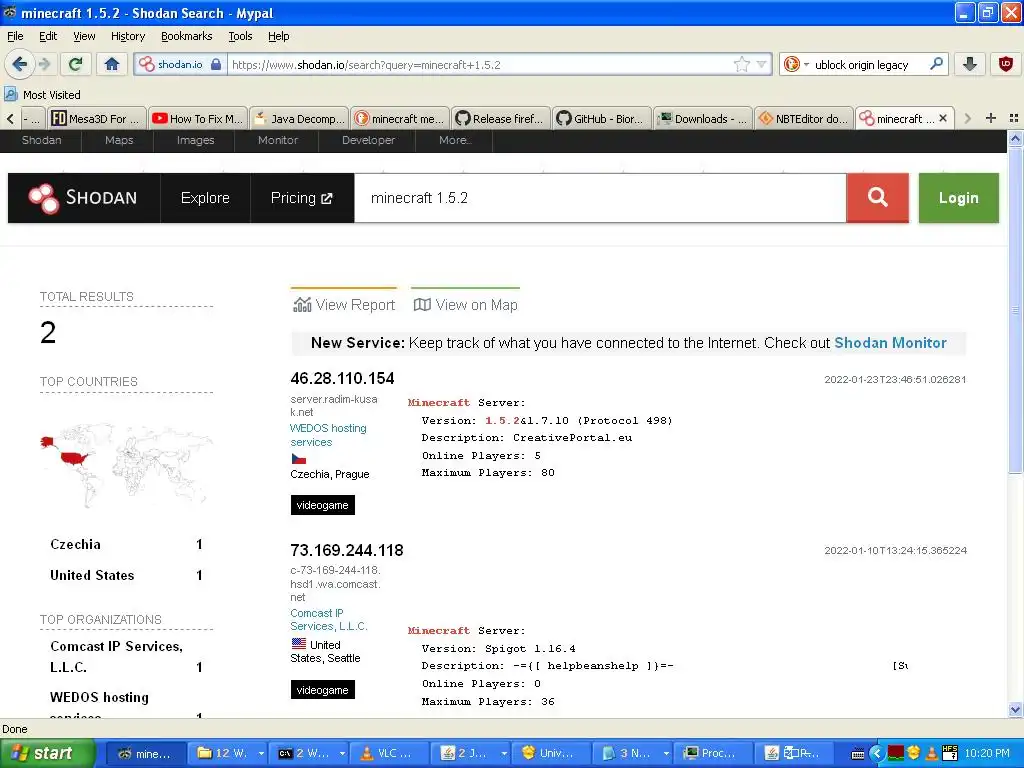
Task: Go back with the browser back arrow
Action: coord(19,64)
